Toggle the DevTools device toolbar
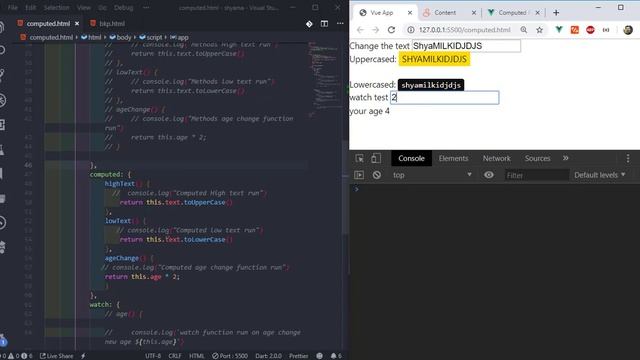The width and height of the screenshot is (640, 360). click(376, 158)
